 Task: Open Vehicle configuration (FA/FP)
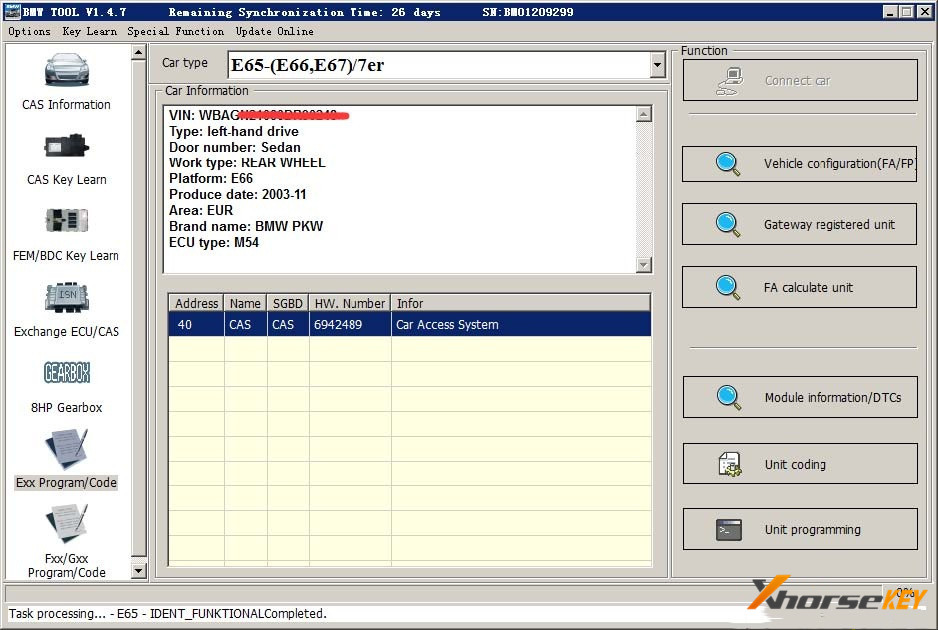pyautogui.click(x=799, y=164)
